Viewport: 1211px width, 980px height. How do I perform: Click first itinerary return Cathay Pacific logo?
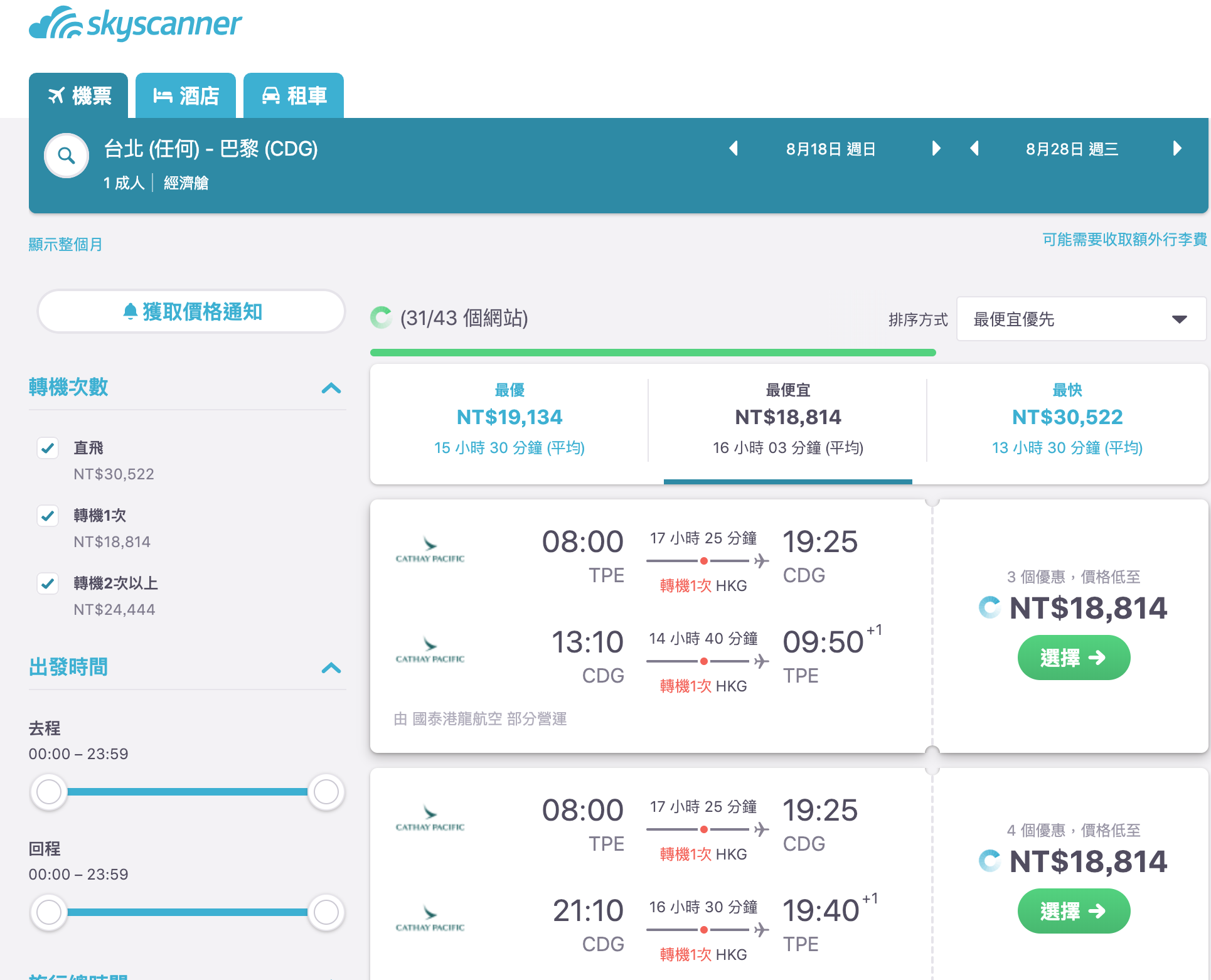point(430,650)
